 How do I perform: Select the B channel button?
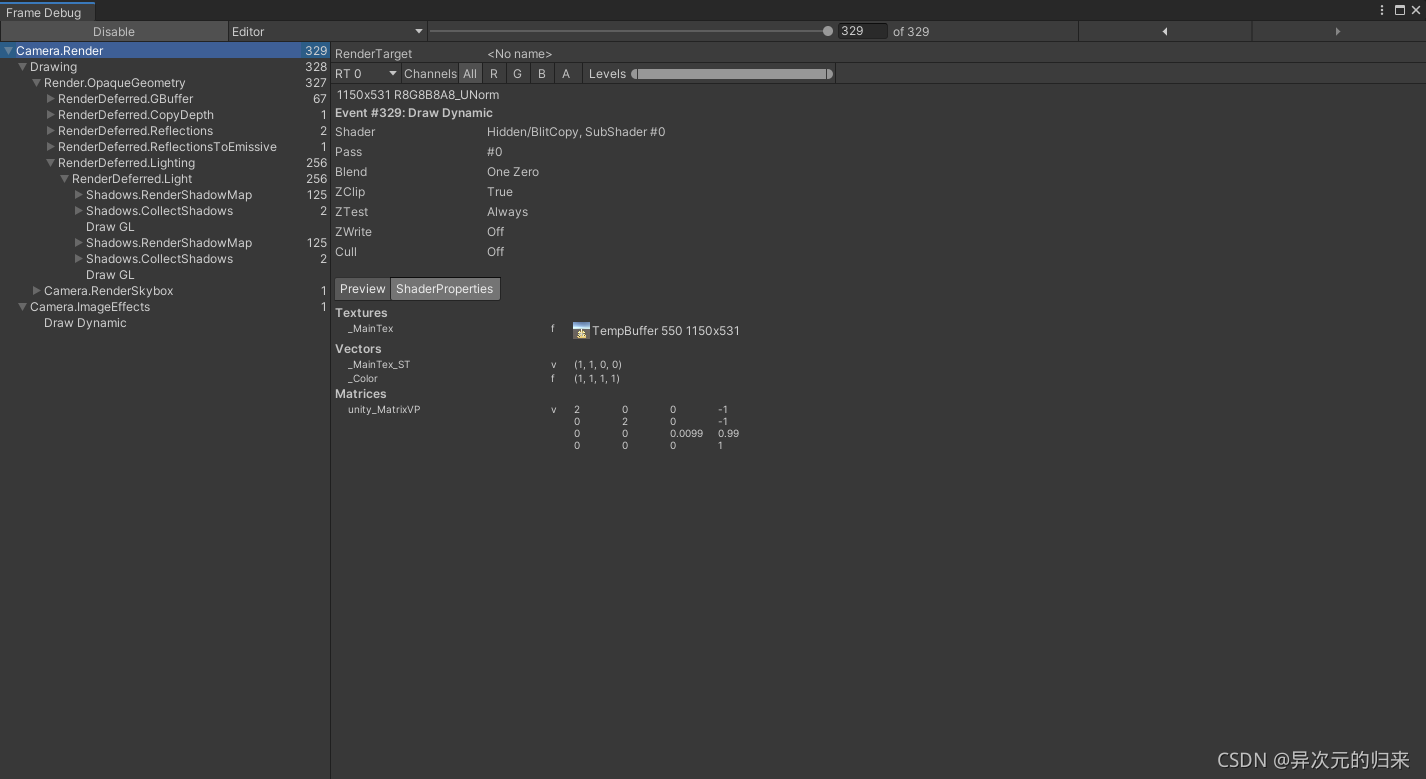click(x=541, y=73)
